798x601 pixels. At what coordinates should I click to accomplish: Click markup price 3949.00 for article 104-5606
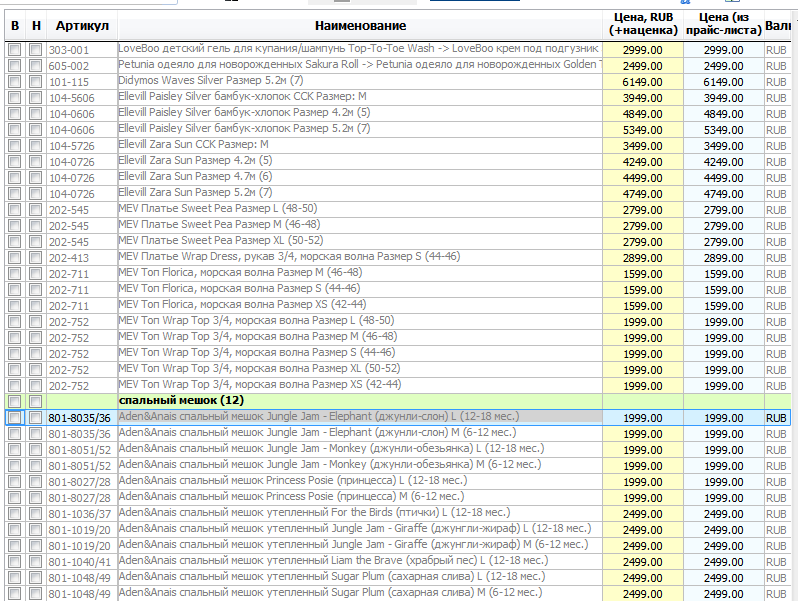tap(643, 98)
